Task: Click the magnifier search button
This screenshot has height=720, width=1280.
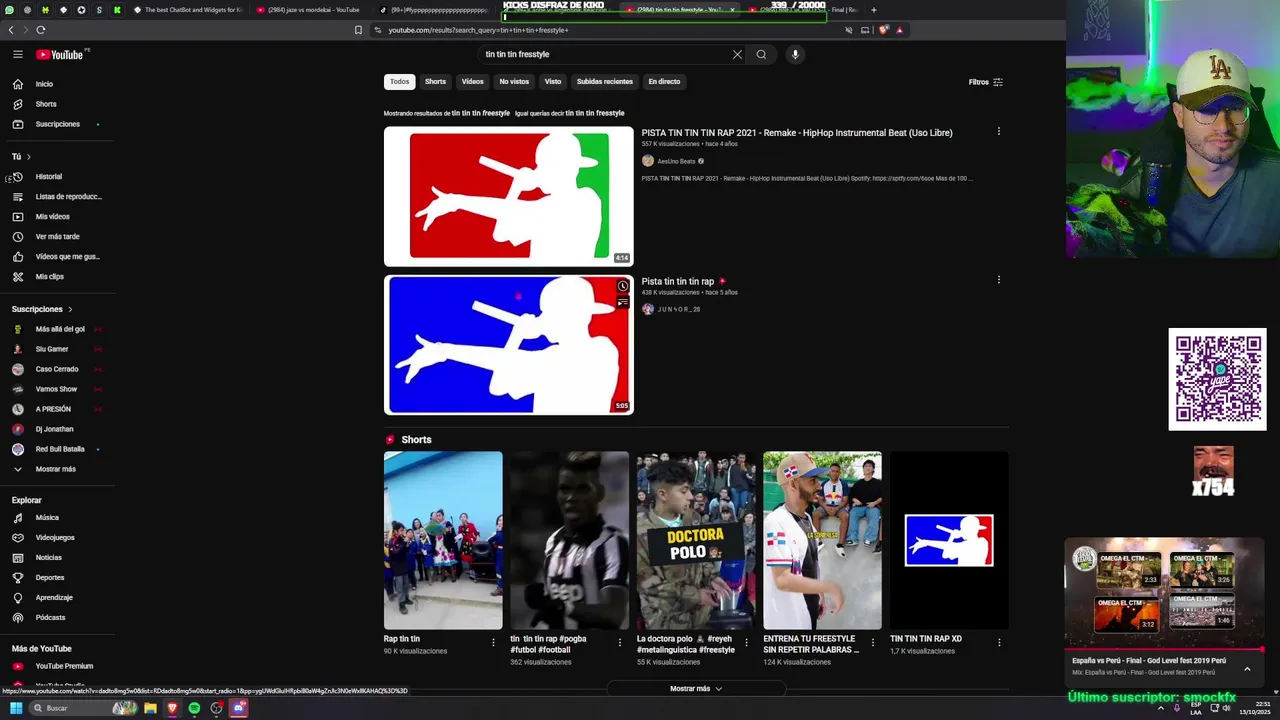Action: click(x=761, y=54)
